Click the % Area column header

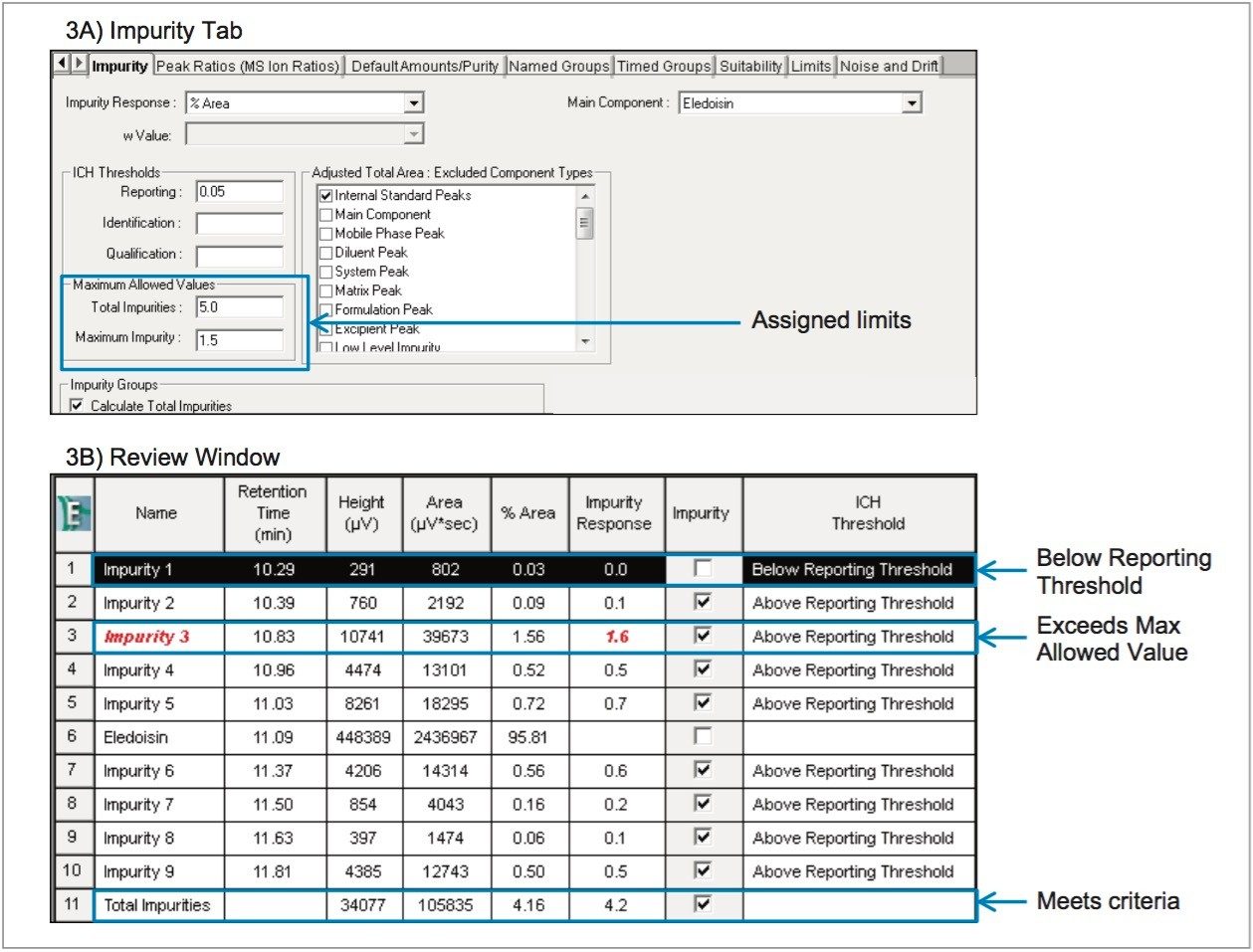[x=527, y=513]
